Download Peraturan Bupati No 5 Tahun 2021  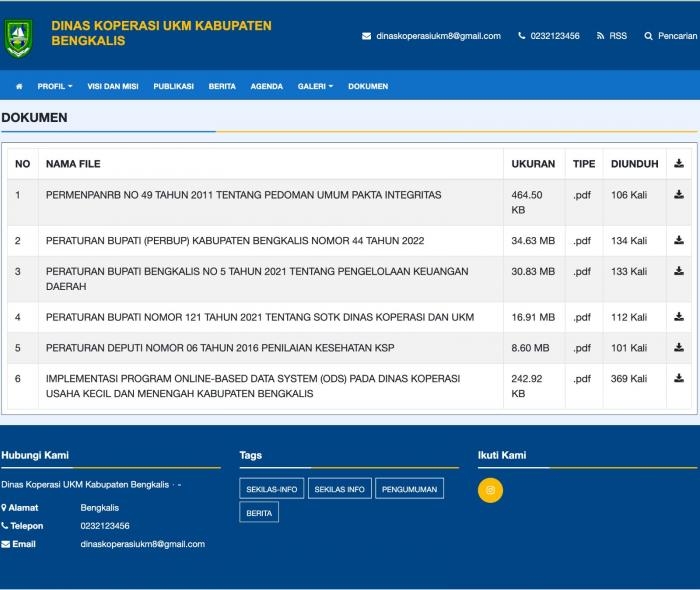click(679, 271)
